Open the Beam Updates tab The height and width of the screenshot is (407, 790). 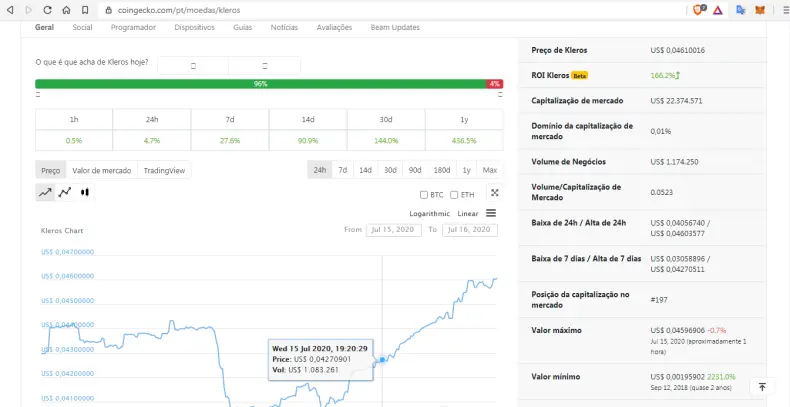(x=395, y=27)
